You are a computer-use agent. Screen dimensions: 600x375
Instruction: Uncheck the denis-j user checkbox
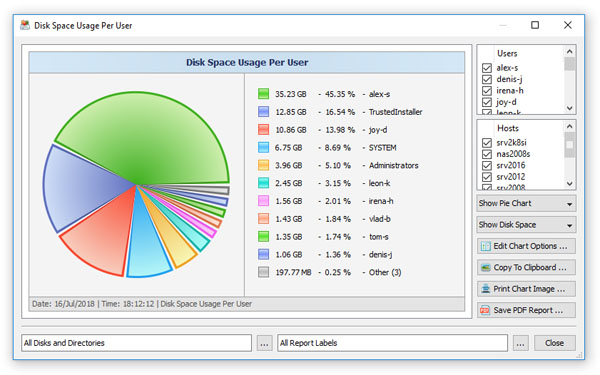(x=487, y=80)
